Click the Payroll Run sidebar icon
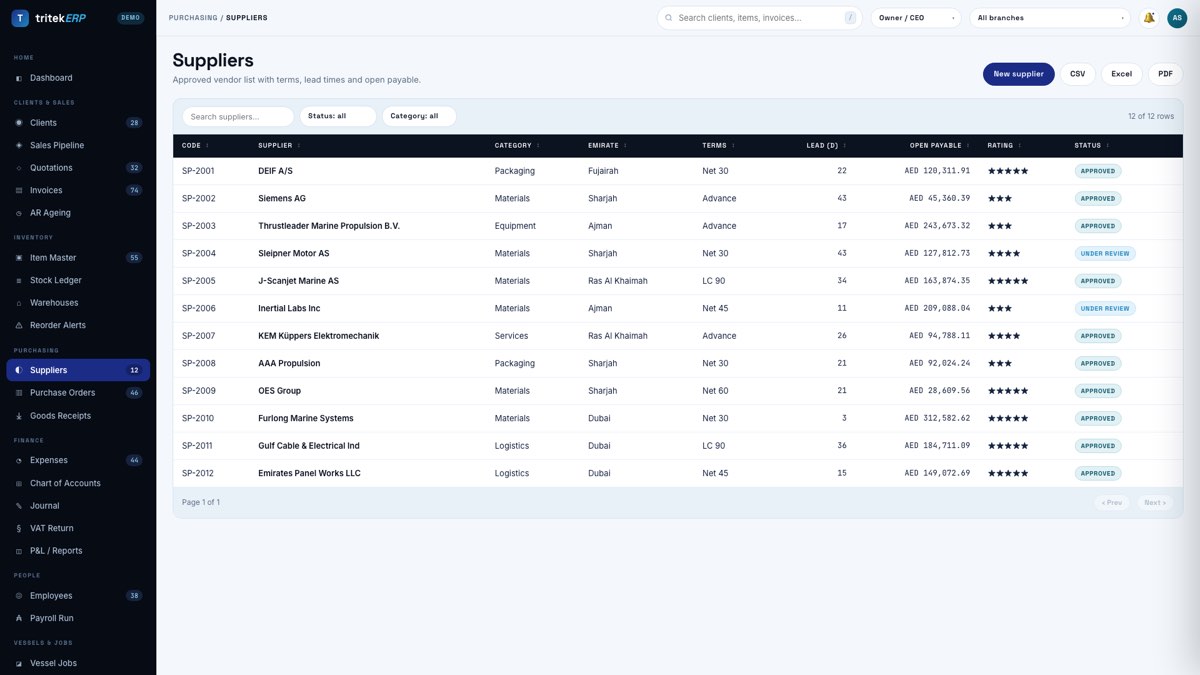Screen dimensions: 1200x675 [19, 618]
